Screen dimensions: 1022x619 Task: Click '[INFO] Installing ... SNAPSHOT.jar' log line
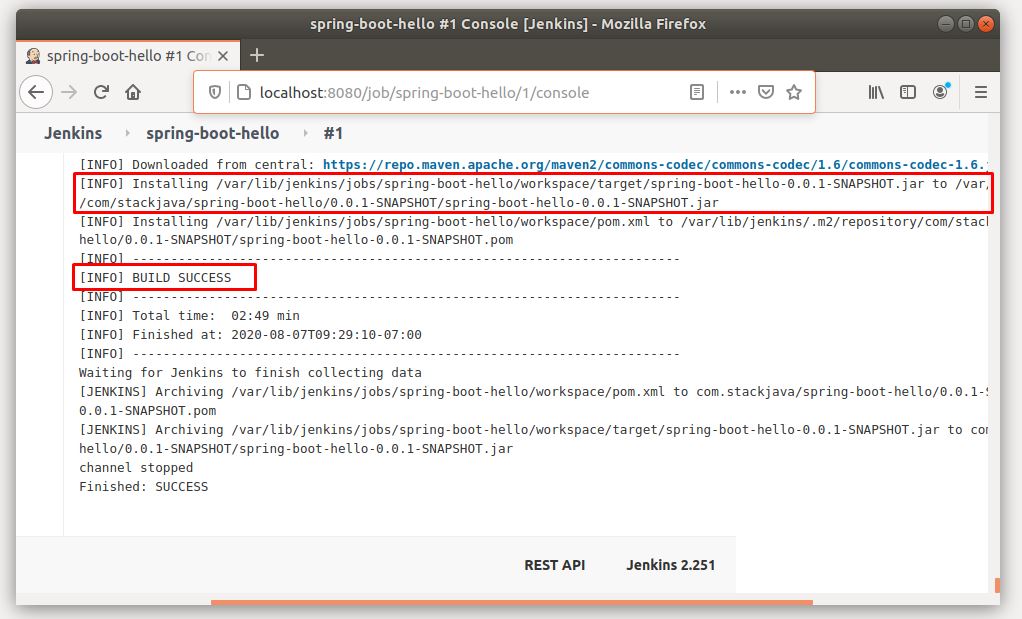click(x=533, y=193)
